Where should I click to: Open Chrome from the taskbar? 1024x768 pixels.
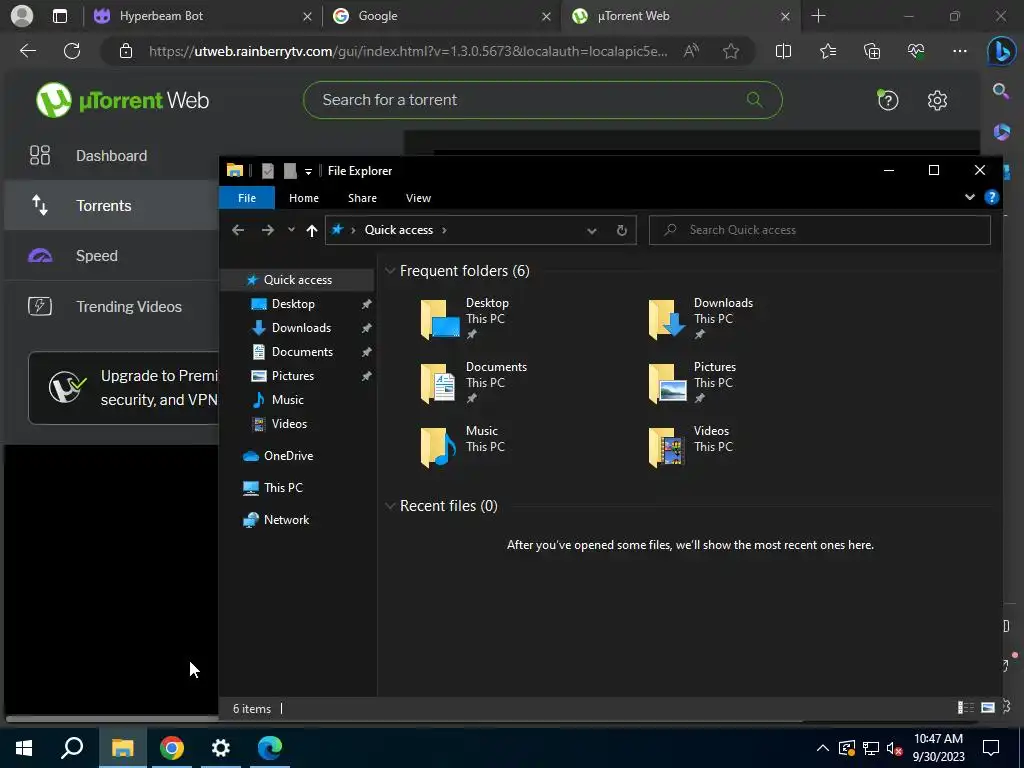click(172, 748)
